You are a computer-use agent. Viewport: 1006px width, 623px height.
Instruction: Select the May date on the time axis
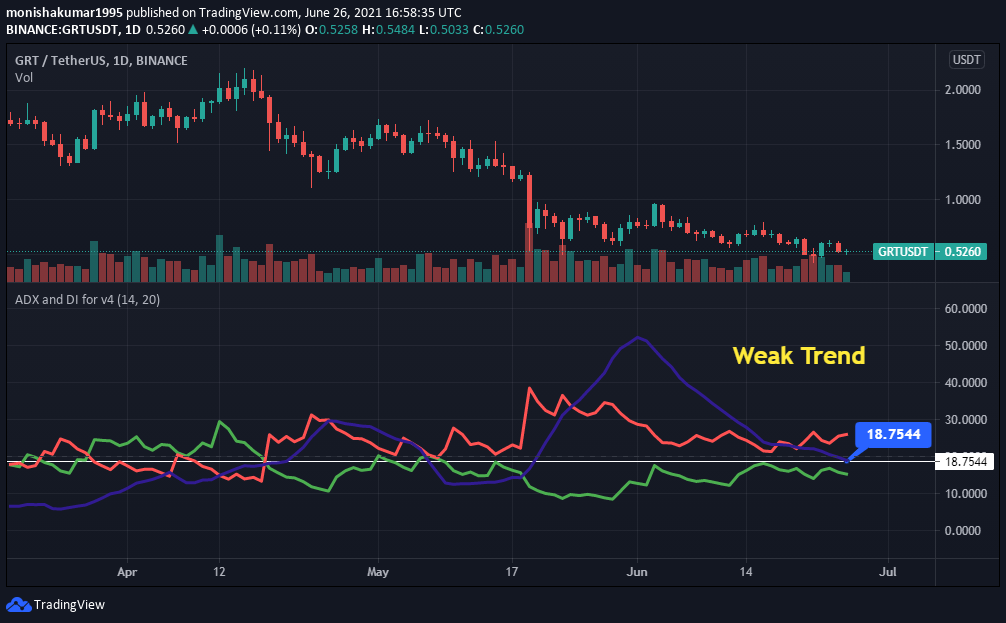click(x=378, y=571)
